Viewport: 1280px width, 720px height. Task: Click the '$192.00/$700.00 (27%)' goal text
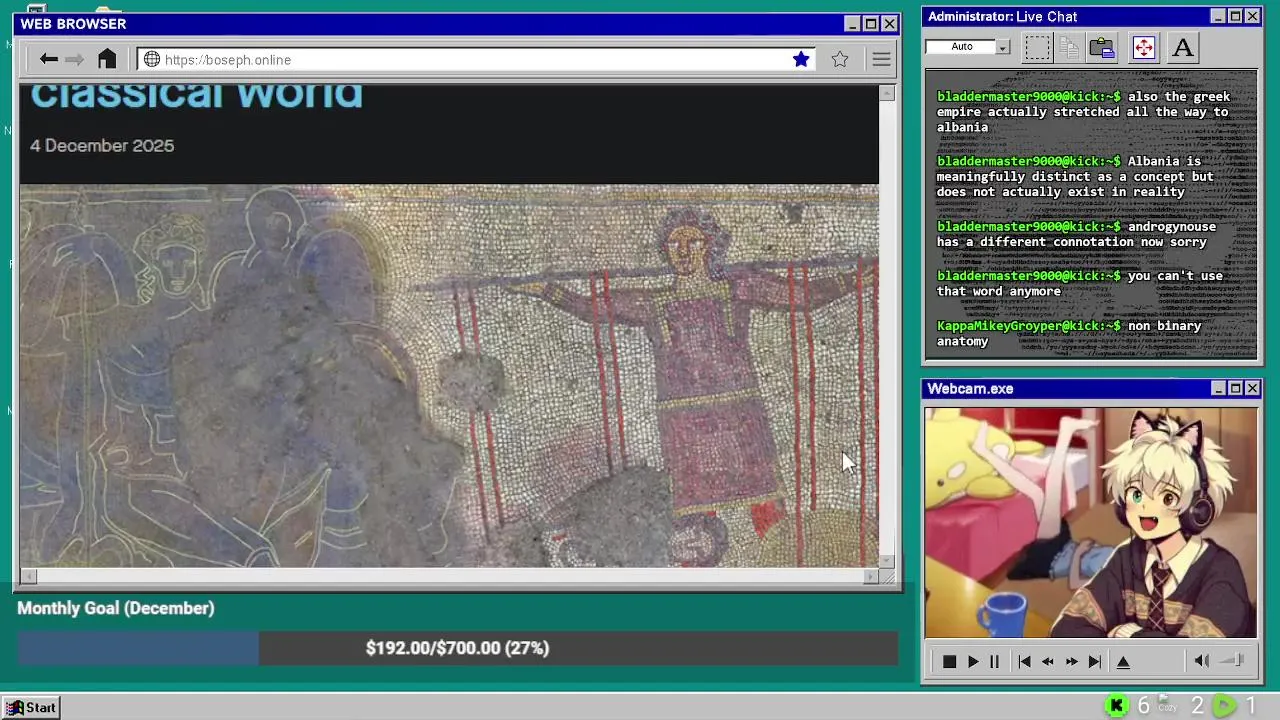457,648
